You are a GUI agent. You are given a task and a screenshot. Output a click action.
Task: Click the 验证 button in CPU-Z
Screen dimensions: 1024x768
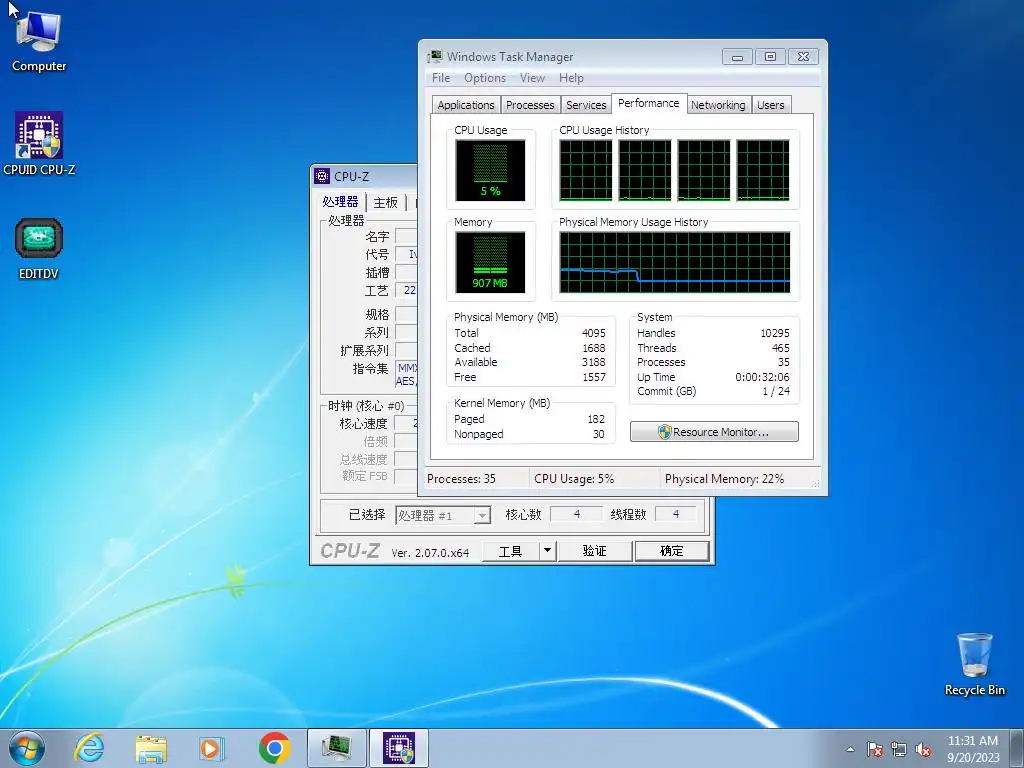(594, 551)
